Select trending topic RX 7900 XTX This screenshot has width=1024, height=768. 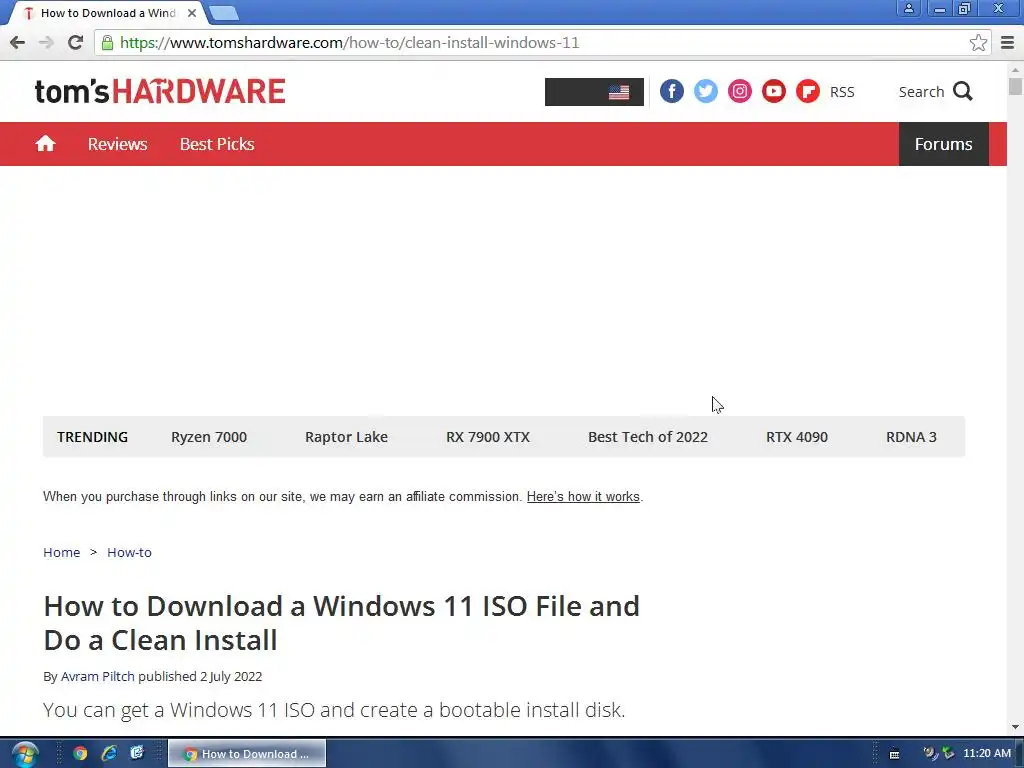tap(488, 437)
